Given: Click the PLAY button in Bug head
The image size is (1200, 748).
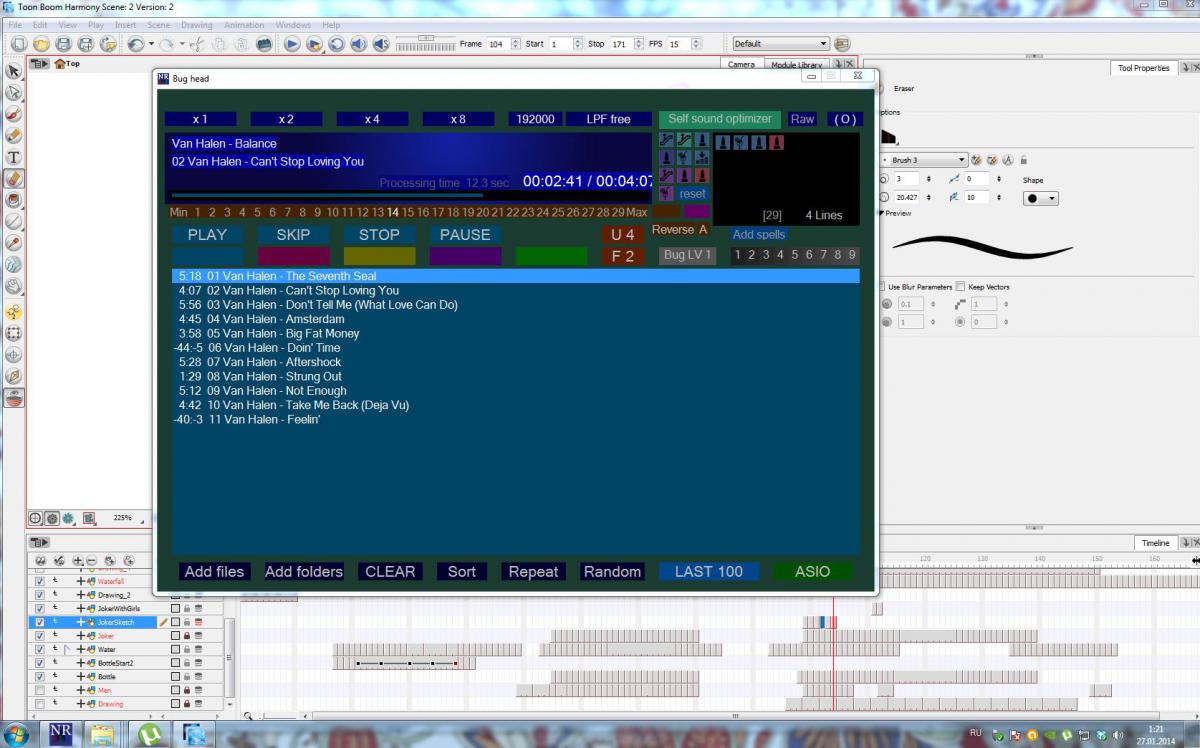Looking at the screenshot, I should pos(207,235).
